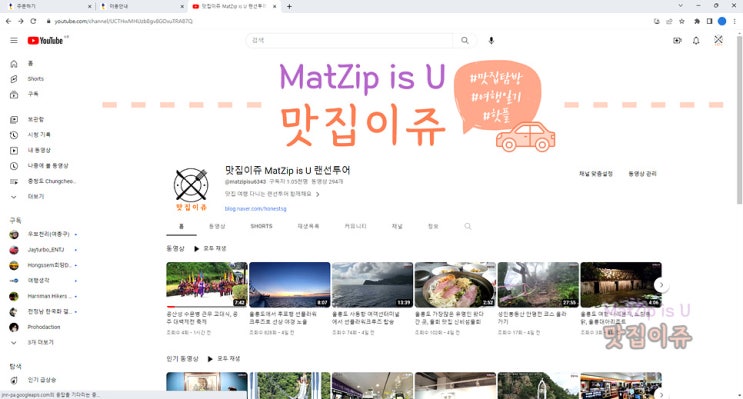The width and height of the screenshot is (743, 399).
Task: Click the channel search magnifier icon
Action: [468, 227]
